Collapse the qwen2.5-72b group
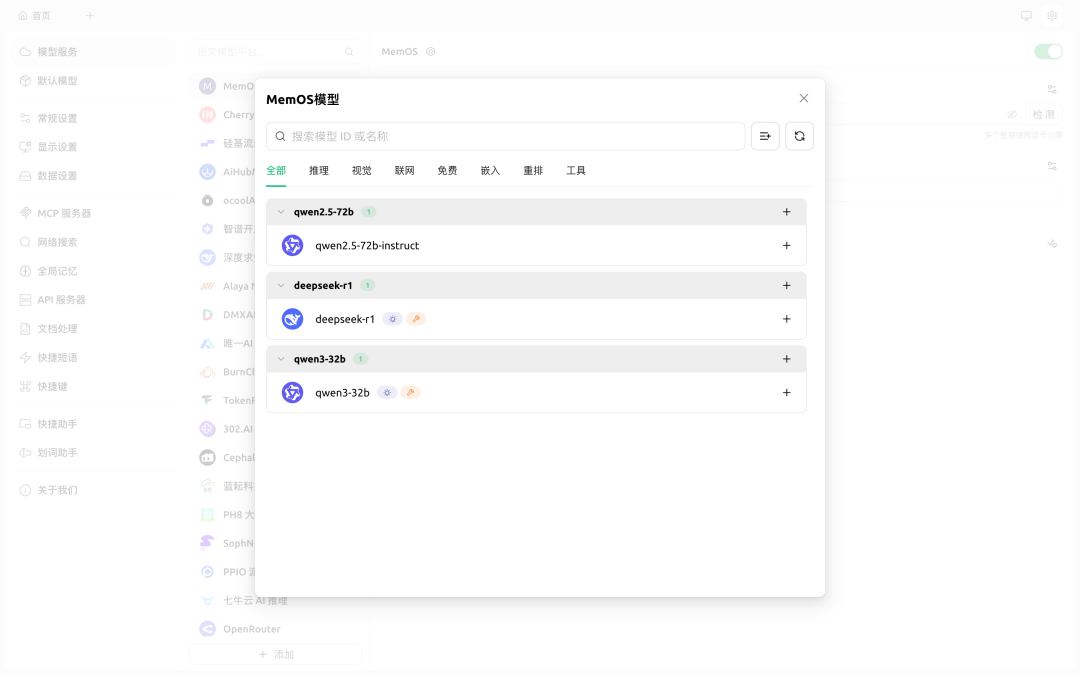Screen dimensions: 1080x675 pos(281,212)
